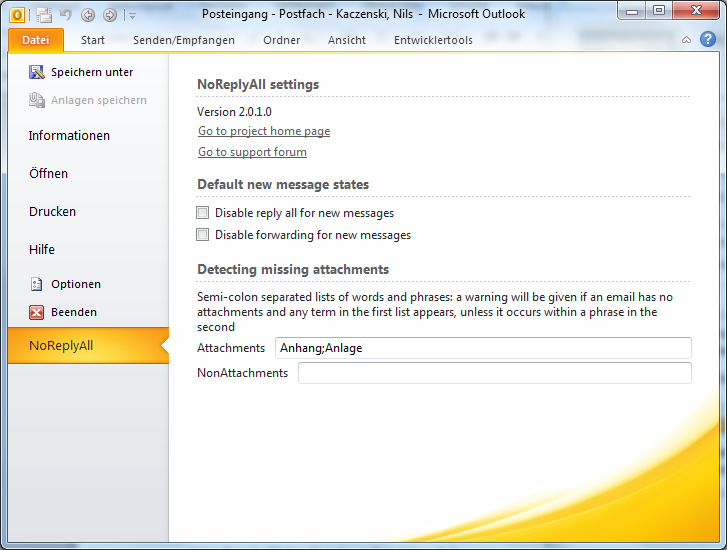This screenshot has height=550, width=727.
Task: Click the NoReplyAll settings heading
Action: click(258, 84)
